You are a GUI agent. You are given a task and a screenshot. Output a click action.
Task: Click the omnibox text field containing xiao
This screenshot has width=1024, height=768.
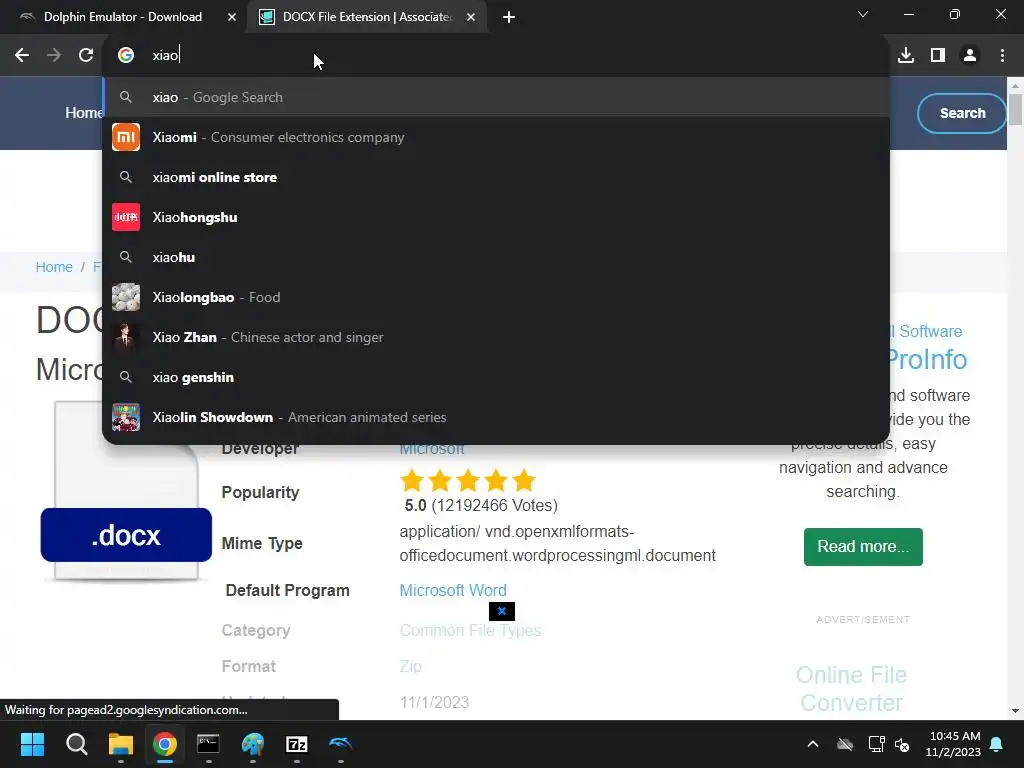tap(496, 56)
